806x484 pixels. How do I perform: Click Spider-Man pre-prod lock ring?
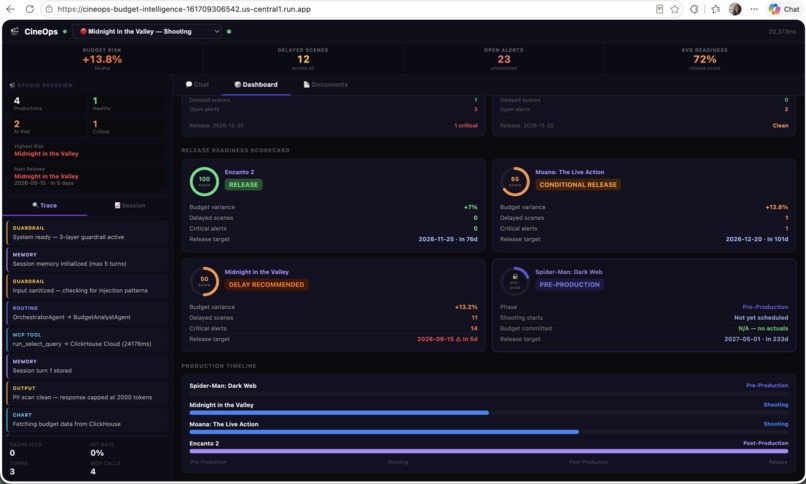515,281
